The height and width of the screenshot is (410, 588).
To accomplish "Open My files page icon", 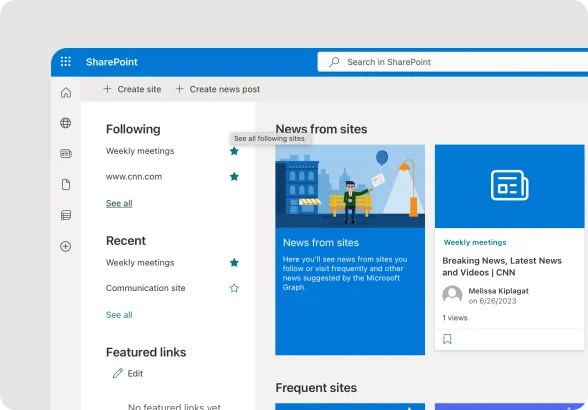I will (x=66, y=184).
